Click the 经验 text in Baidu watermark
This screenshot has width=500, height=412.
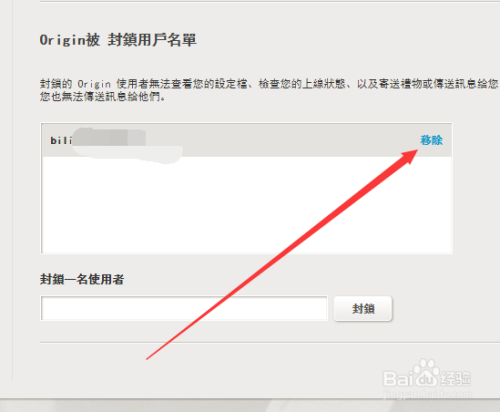point(455,379)
